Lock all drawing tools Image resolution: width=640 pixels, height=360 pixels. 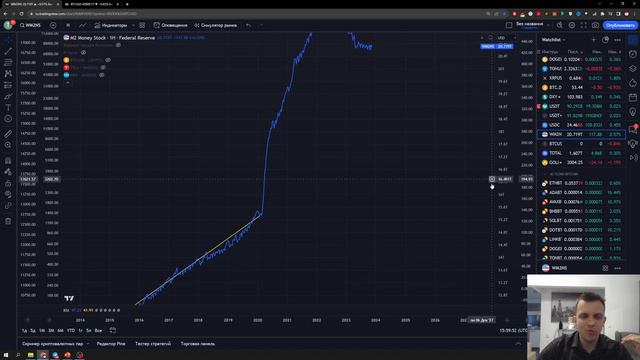pos(8,183)
